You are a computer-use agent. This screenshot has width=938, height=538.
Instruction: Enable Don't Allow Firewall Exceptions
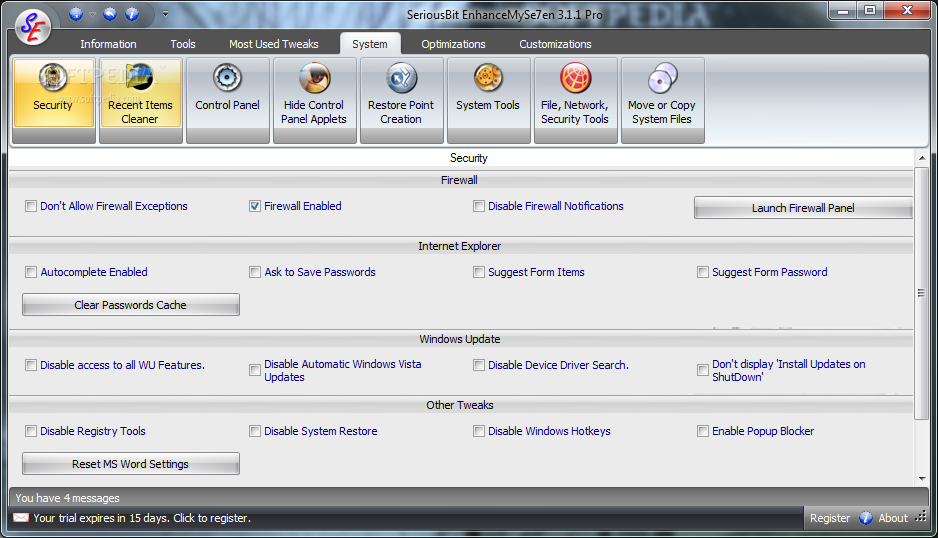(31, 206)
